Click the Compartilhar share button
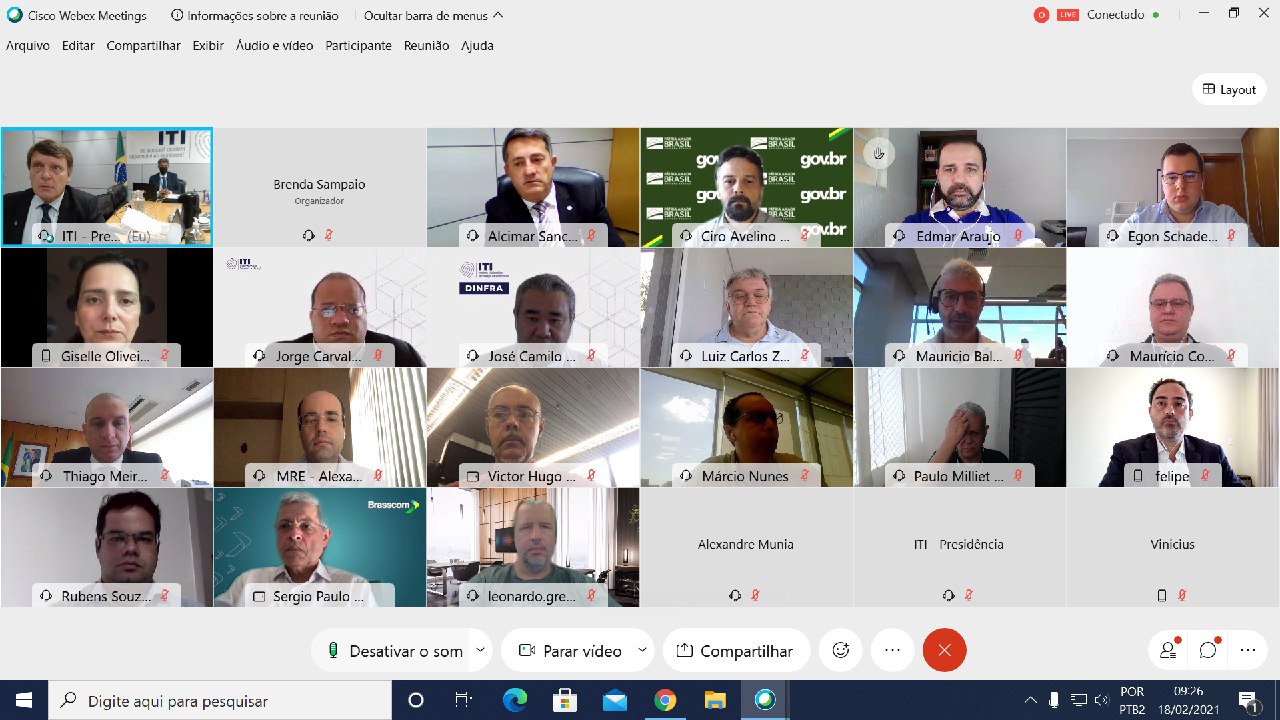 (x=736, y=650)
